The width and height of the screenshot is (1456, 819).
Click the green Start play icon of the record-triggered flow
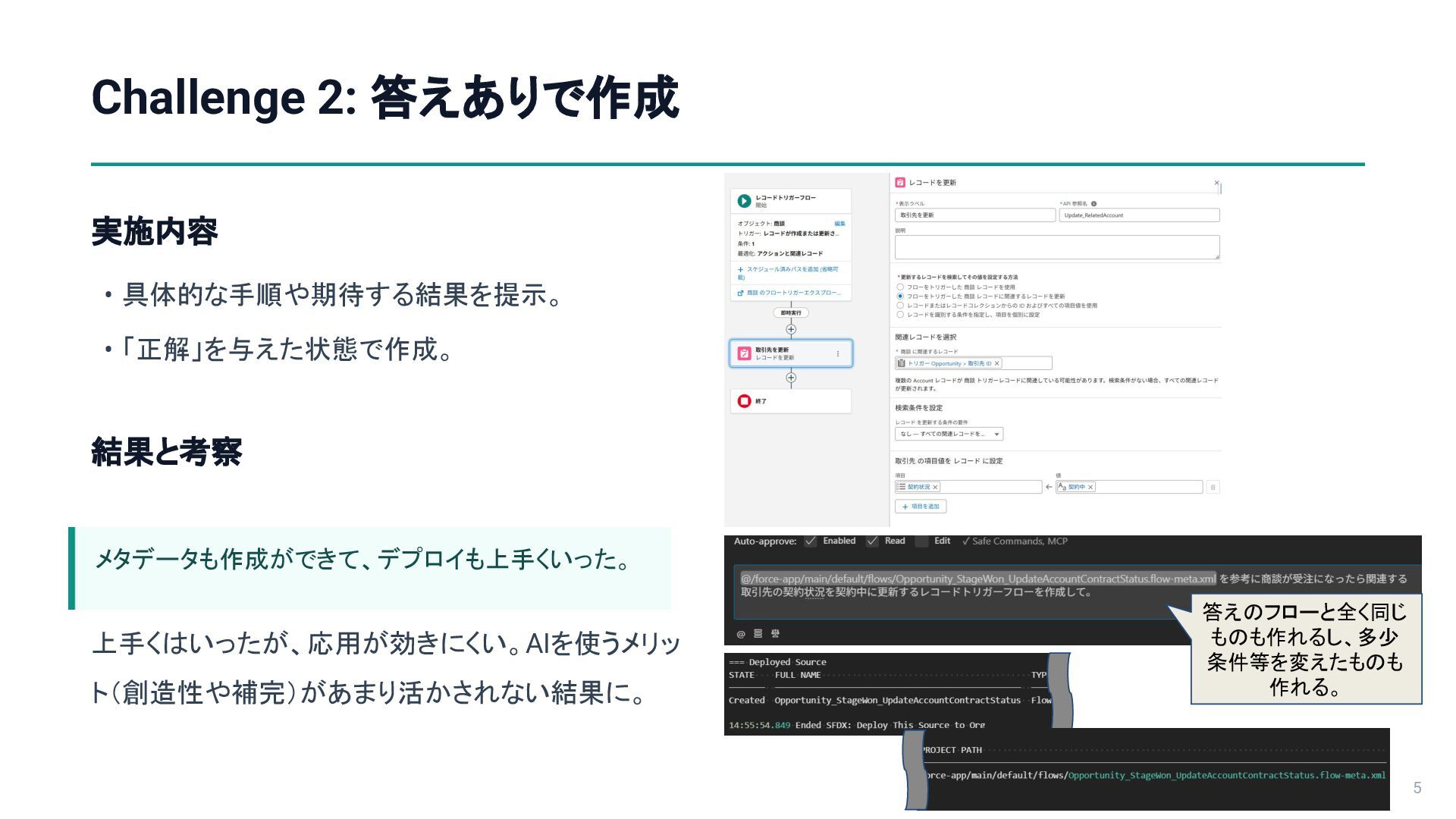(x=744, y=201)
